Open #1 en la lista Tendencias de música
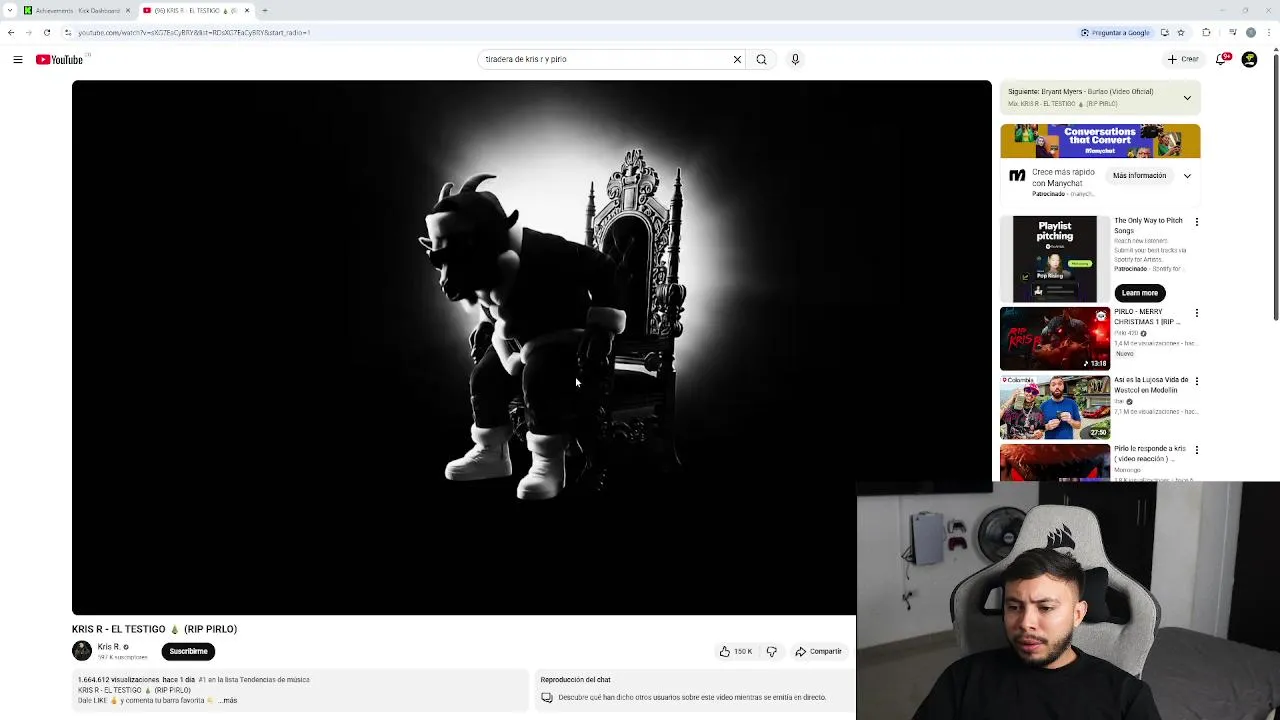This screenshot has height=720, width=1280. (254, 680)
